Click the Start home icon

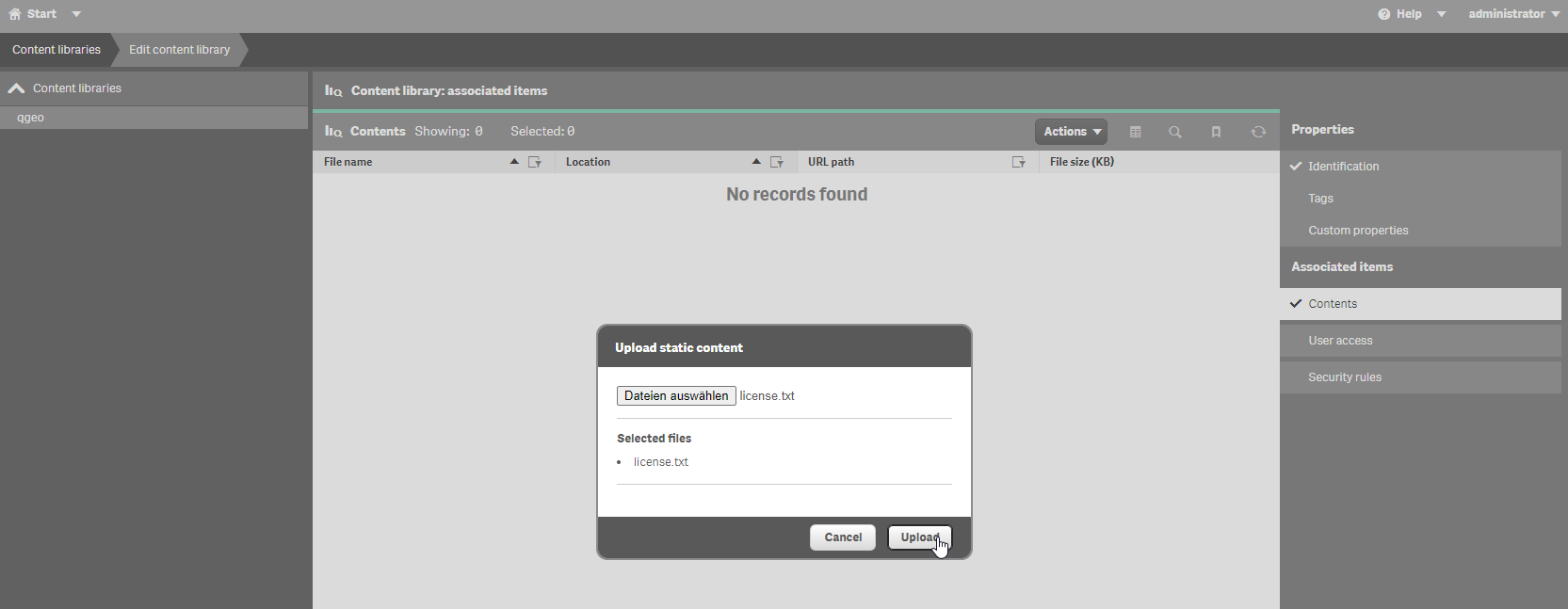(x=15, y=14)
